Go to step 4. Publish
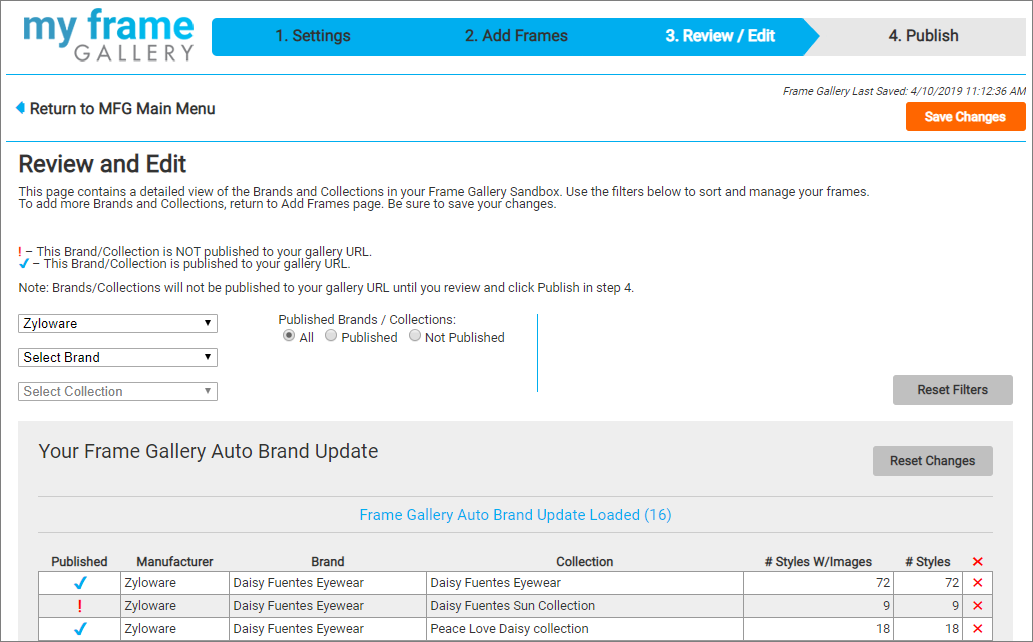The width and height of the screenshot is (1033, 642). tap(924, 36)
